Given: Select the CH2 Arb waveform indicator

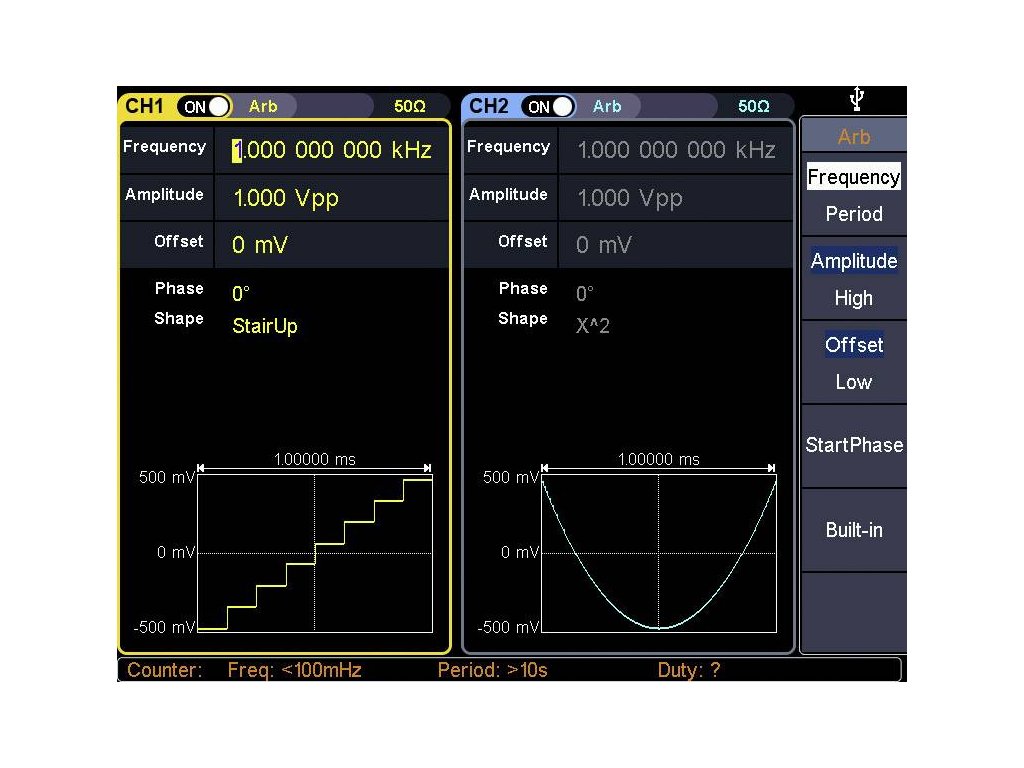Looking at the screenshot, I should point(607,106).
